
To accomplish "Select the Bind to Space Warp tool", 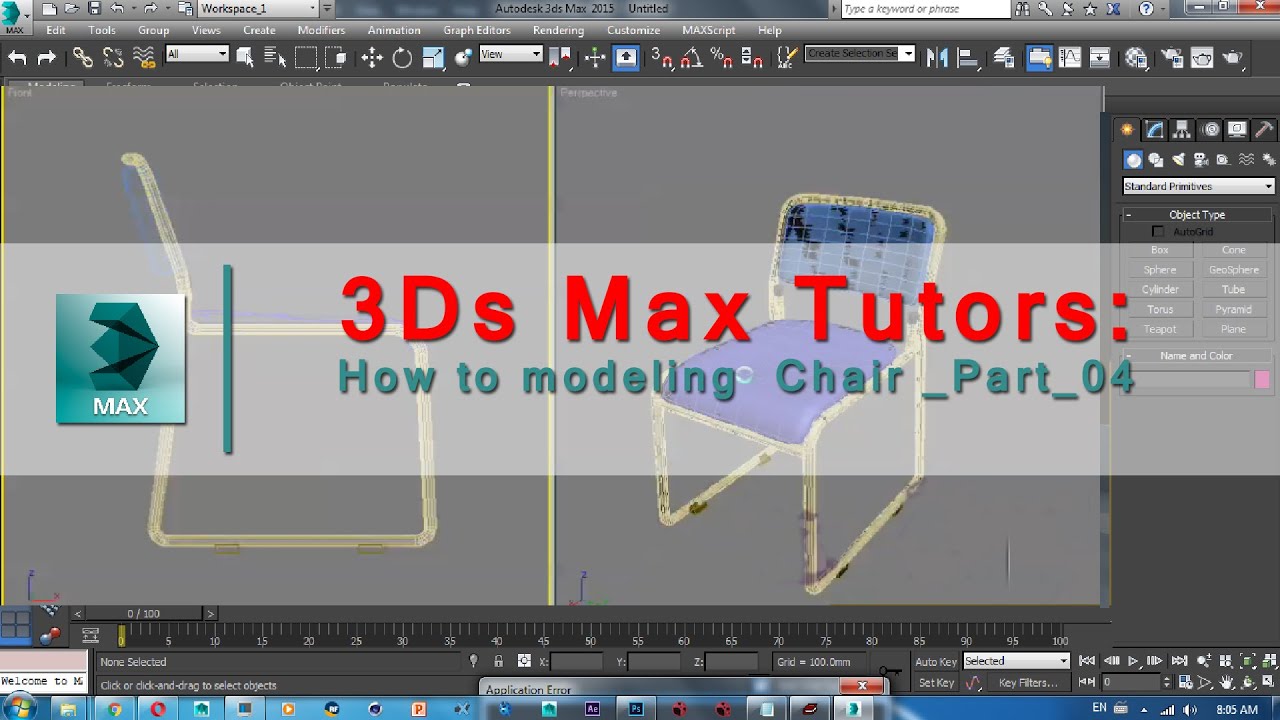I will tap(144, 58).
